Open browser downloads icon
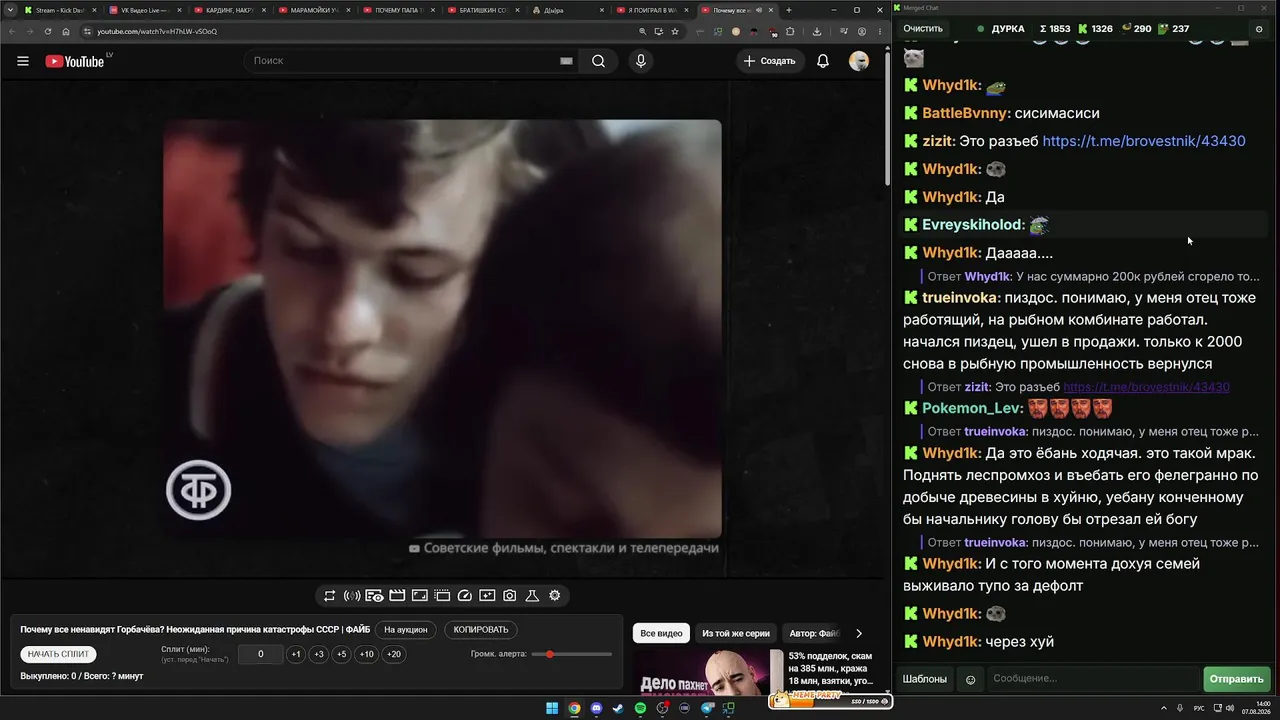 coord(817,31)
